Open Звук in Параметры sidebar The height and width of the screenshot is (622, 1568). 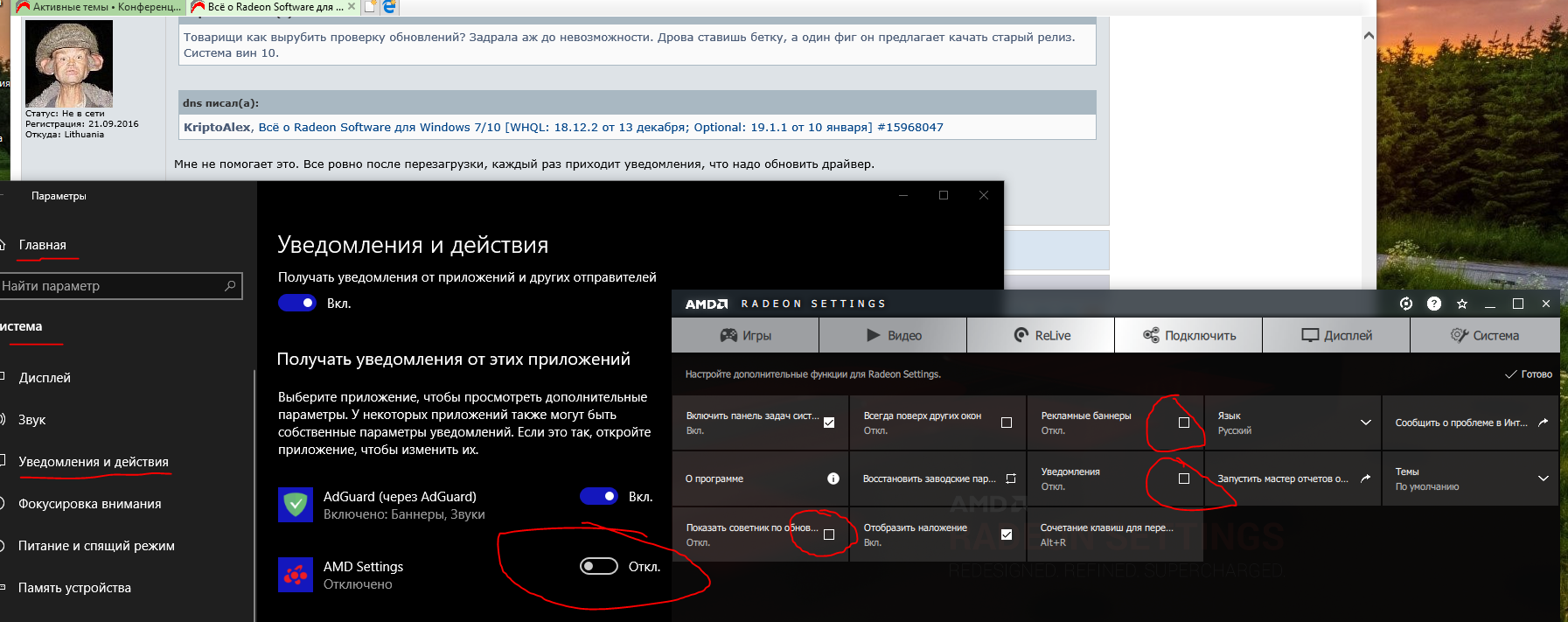(x=32, y=420)
